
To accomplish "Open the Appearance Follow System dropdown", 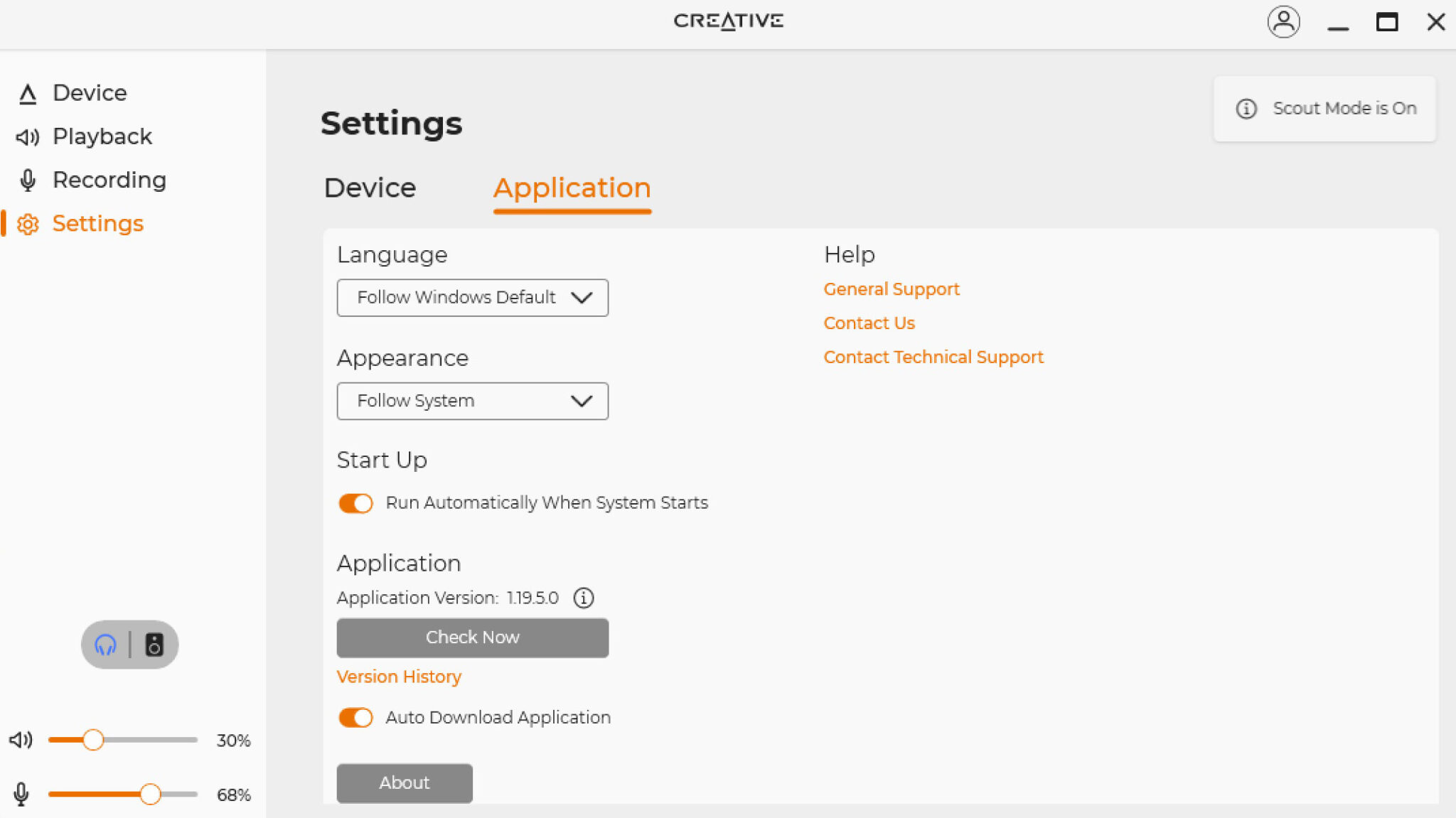I will (x=472, y=401).
